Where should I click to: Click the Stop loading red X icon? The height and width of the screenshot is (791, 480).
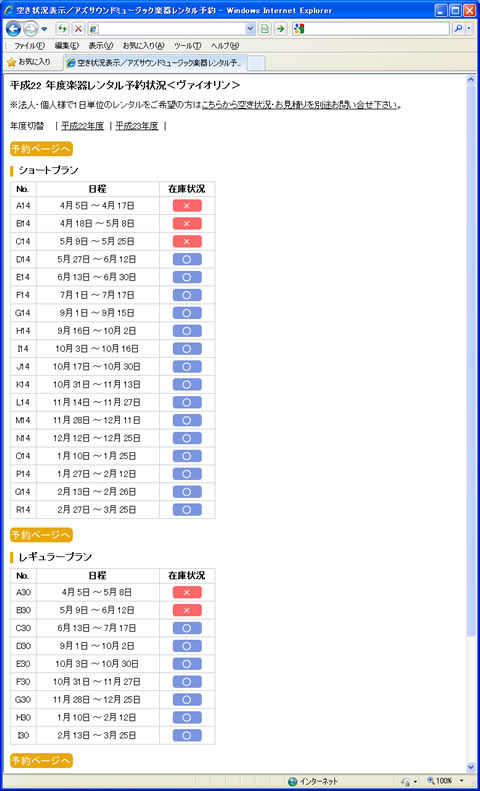coord(78,29)
